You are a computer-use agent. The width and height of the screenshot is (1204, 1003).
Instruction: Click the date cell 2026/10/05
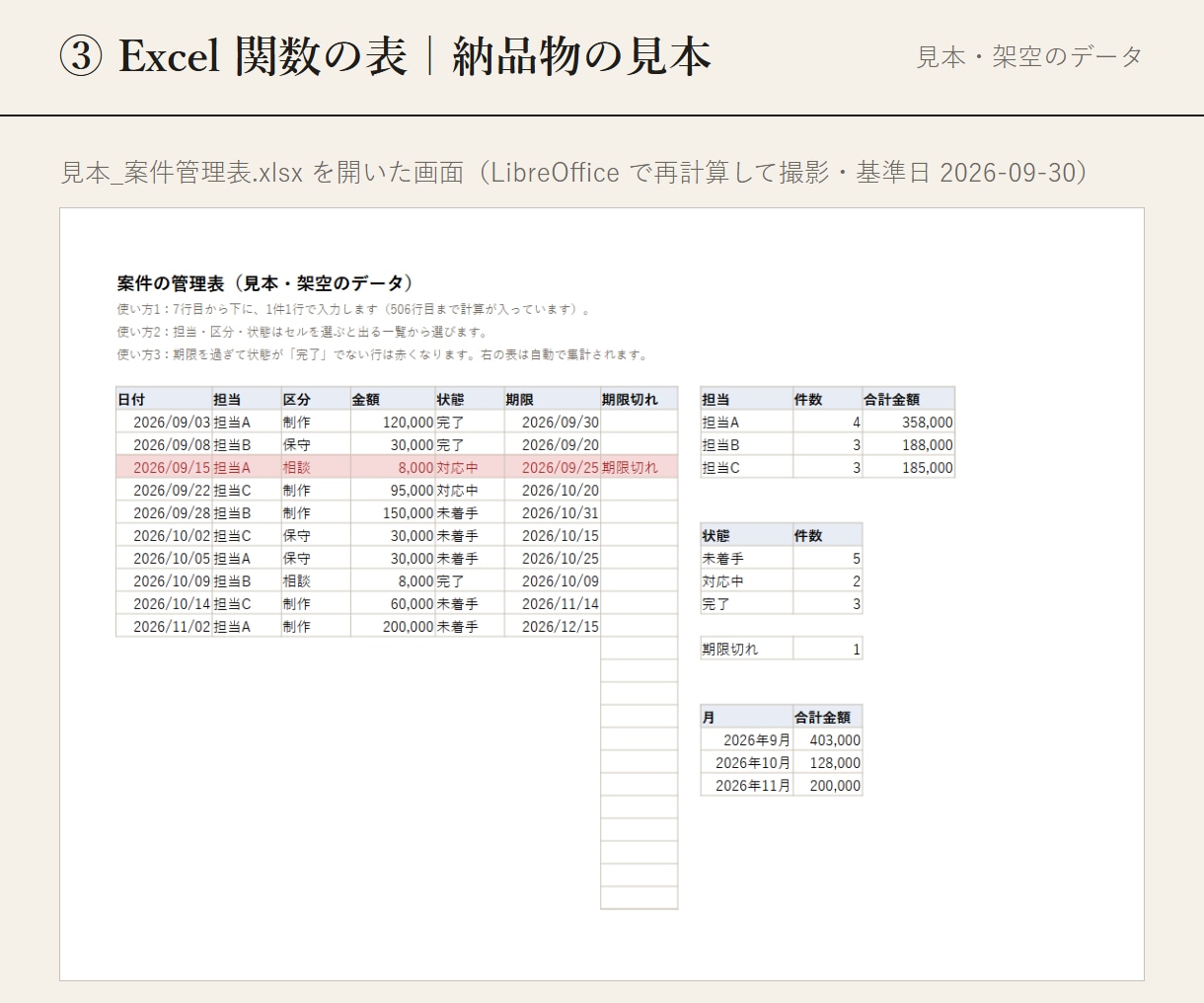(x=164, y=558)
